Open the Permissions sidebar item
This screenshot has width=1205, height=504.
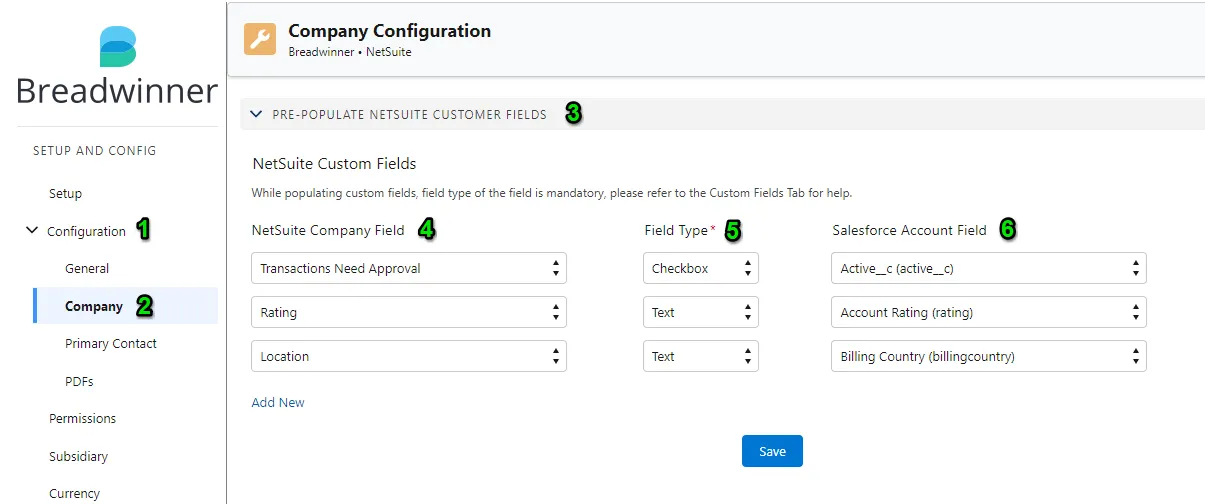pos(83,418)
